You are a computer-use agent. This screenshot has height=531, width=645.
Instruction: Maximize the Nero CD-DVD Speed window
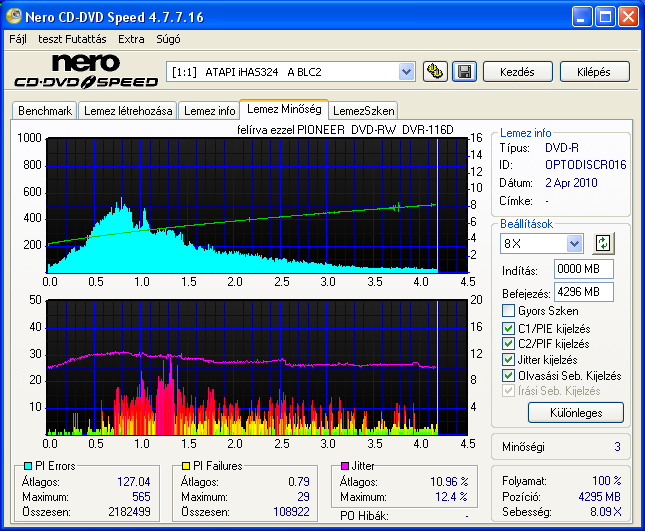[x=605, y=17]
